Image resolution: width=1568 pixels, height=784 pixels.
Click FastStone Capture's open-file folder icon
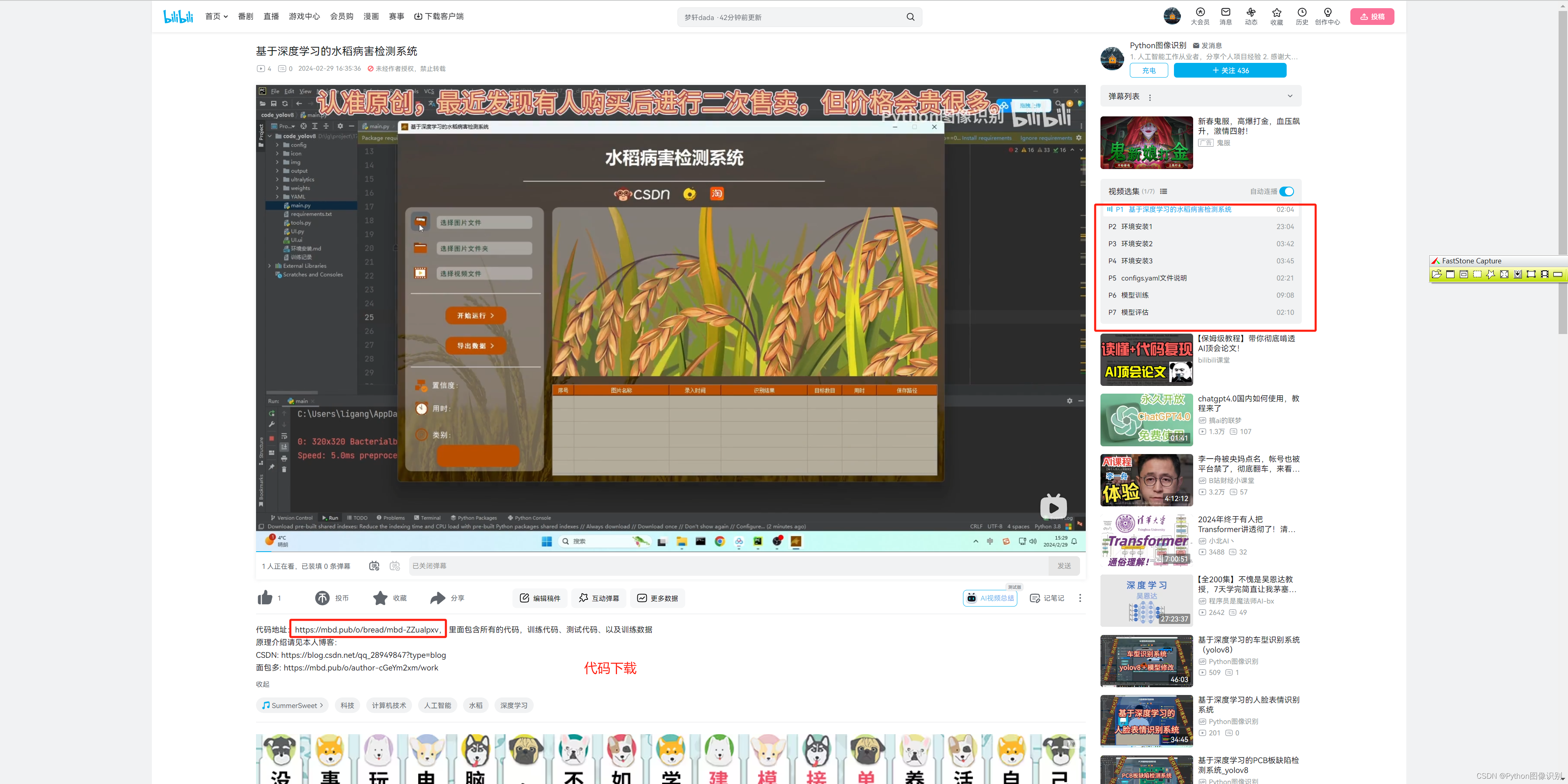coord(1437,274)
